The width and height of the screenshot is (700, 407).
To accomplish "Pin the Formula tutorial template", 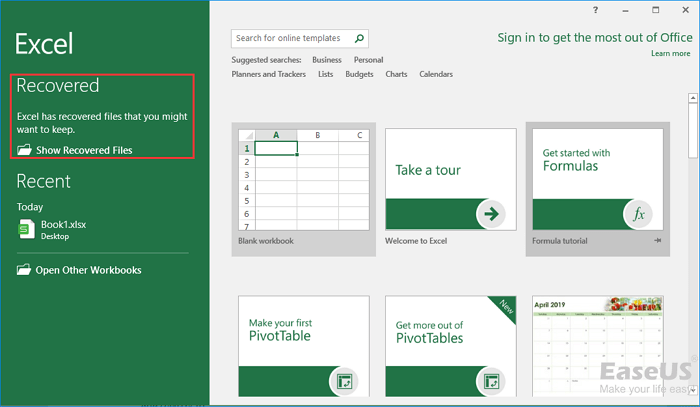I will click(x=658, y=242).
